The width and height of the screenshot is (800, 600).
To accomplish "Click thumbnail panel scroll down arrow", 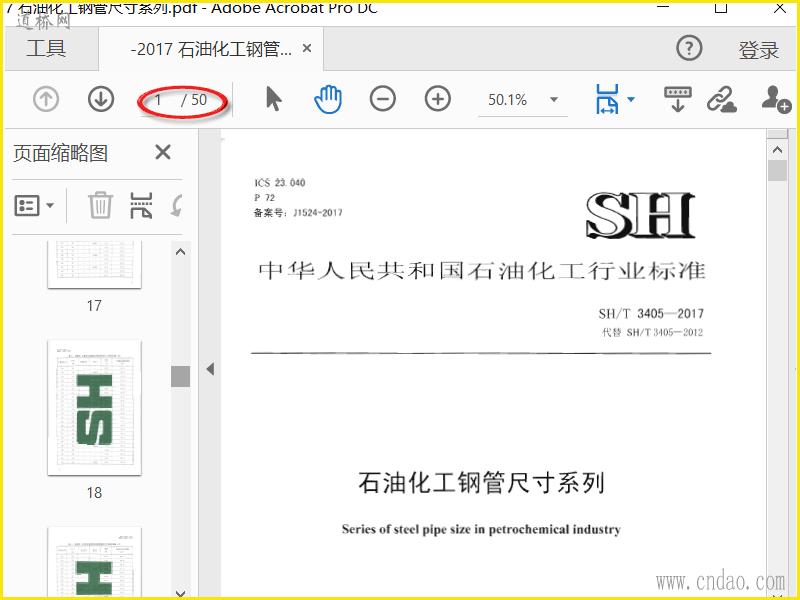I will [180, 593].
